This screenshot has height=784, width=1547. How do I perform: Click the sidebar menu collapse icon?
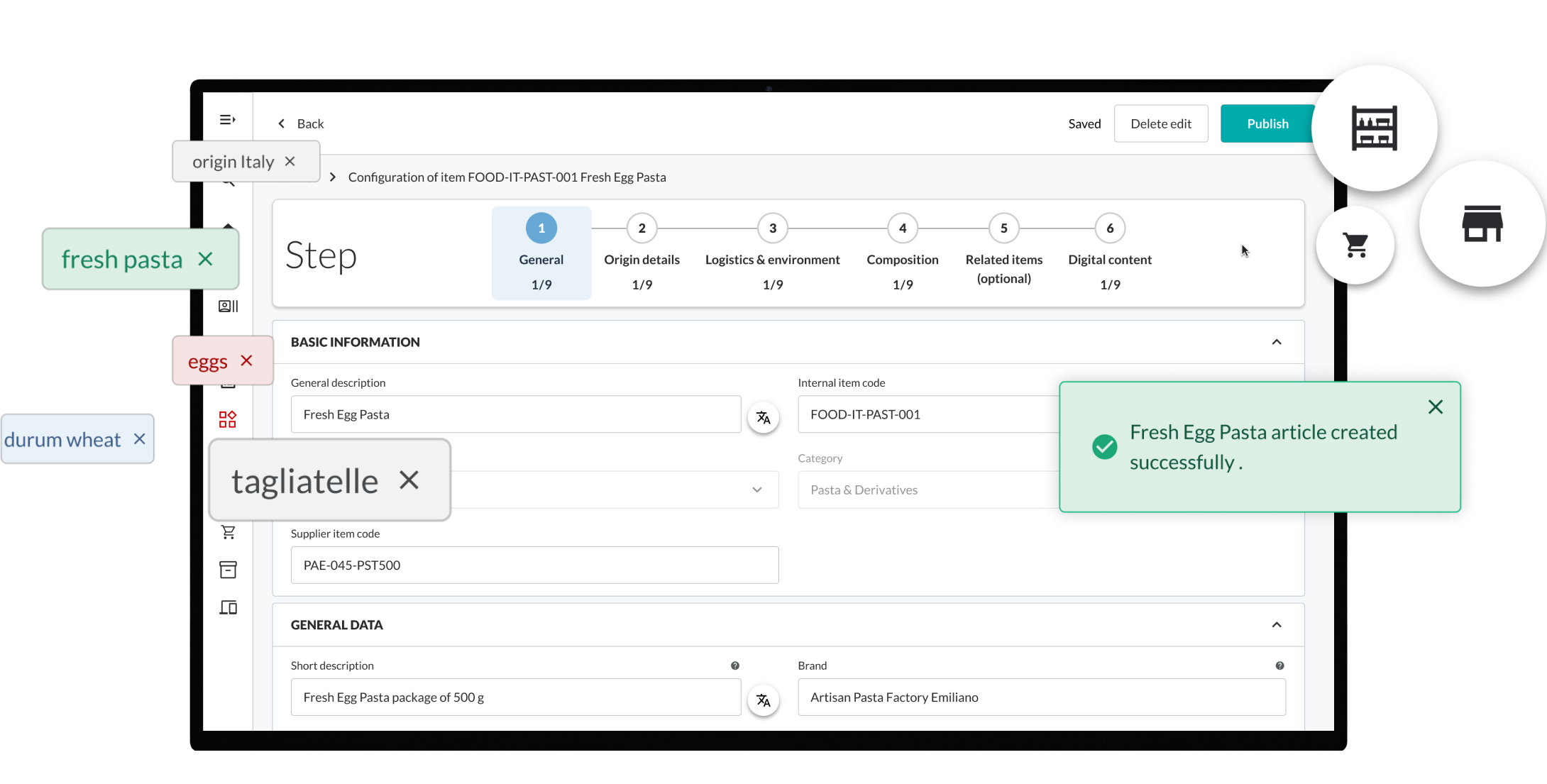tap(227, 120)
